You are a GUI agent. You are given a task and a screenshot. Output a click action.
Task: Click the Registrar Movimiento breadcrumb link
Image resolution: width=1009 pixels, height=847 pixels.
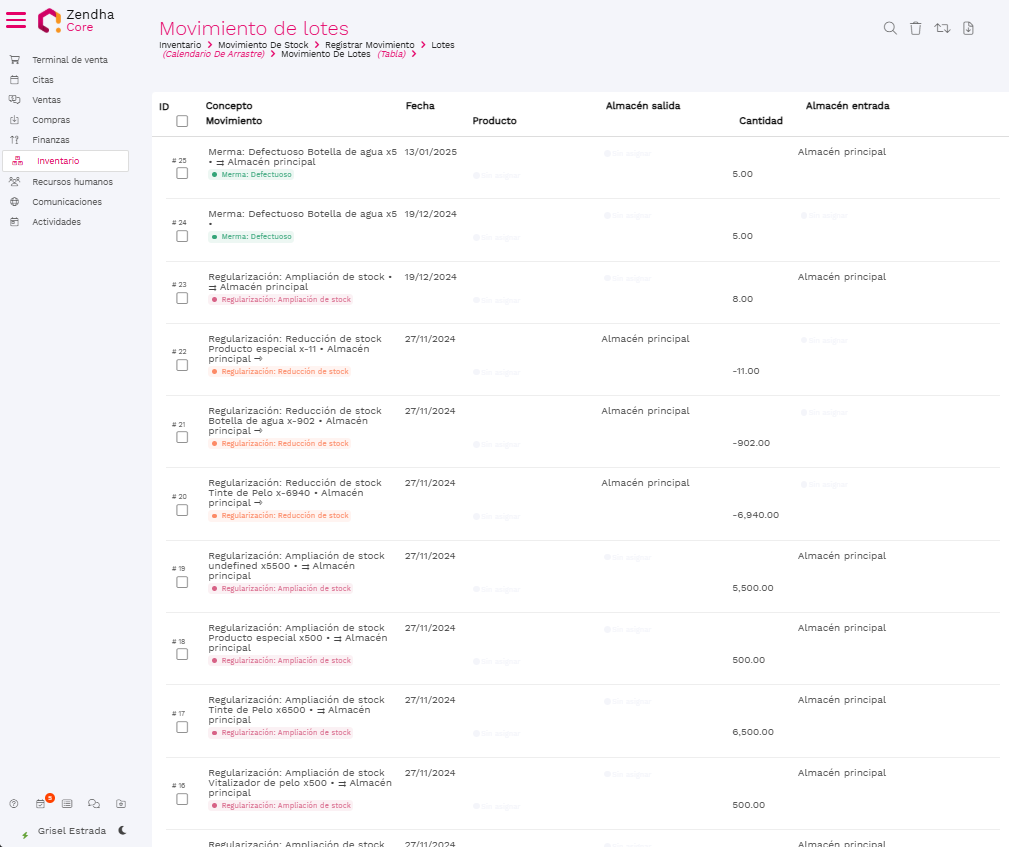click(369, 45)
